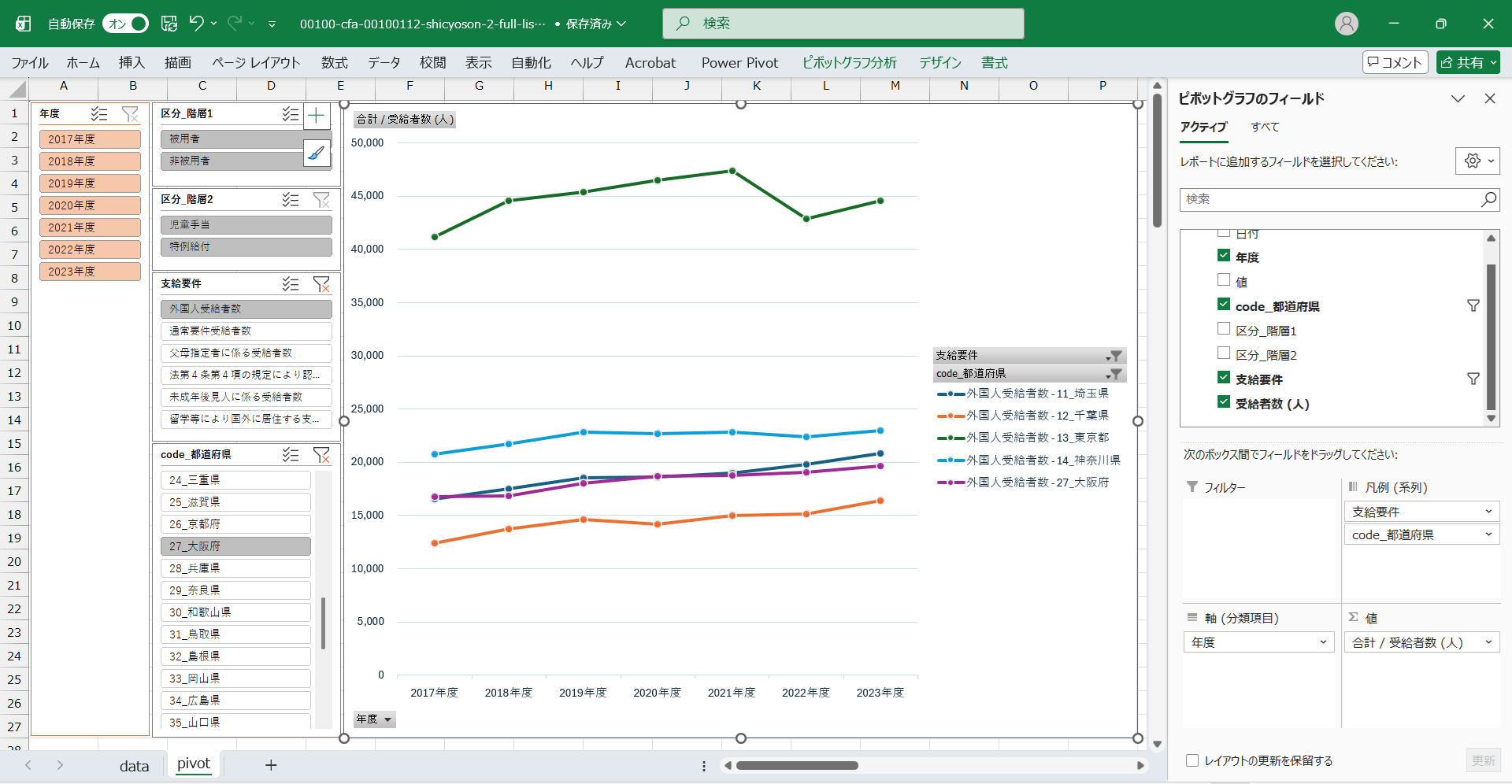The height and width of the screenshot is (784, 1512).
Task: Open 支給要件 legend filter dropdown on chart
Action: (x=1114, y=356)
